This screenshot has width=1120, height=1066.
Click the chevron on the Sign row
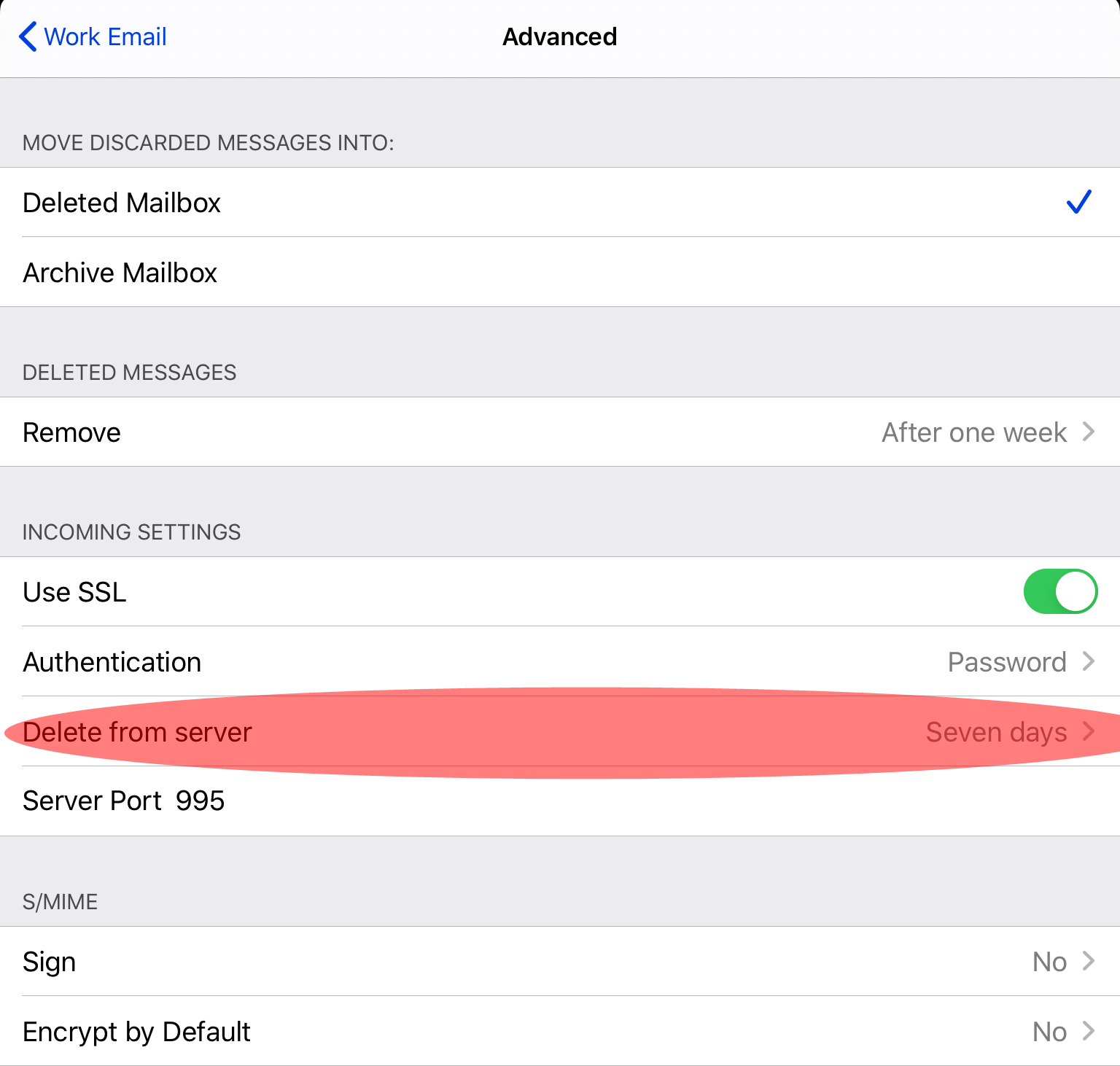pyautogui.click(x=1089, y=961)
